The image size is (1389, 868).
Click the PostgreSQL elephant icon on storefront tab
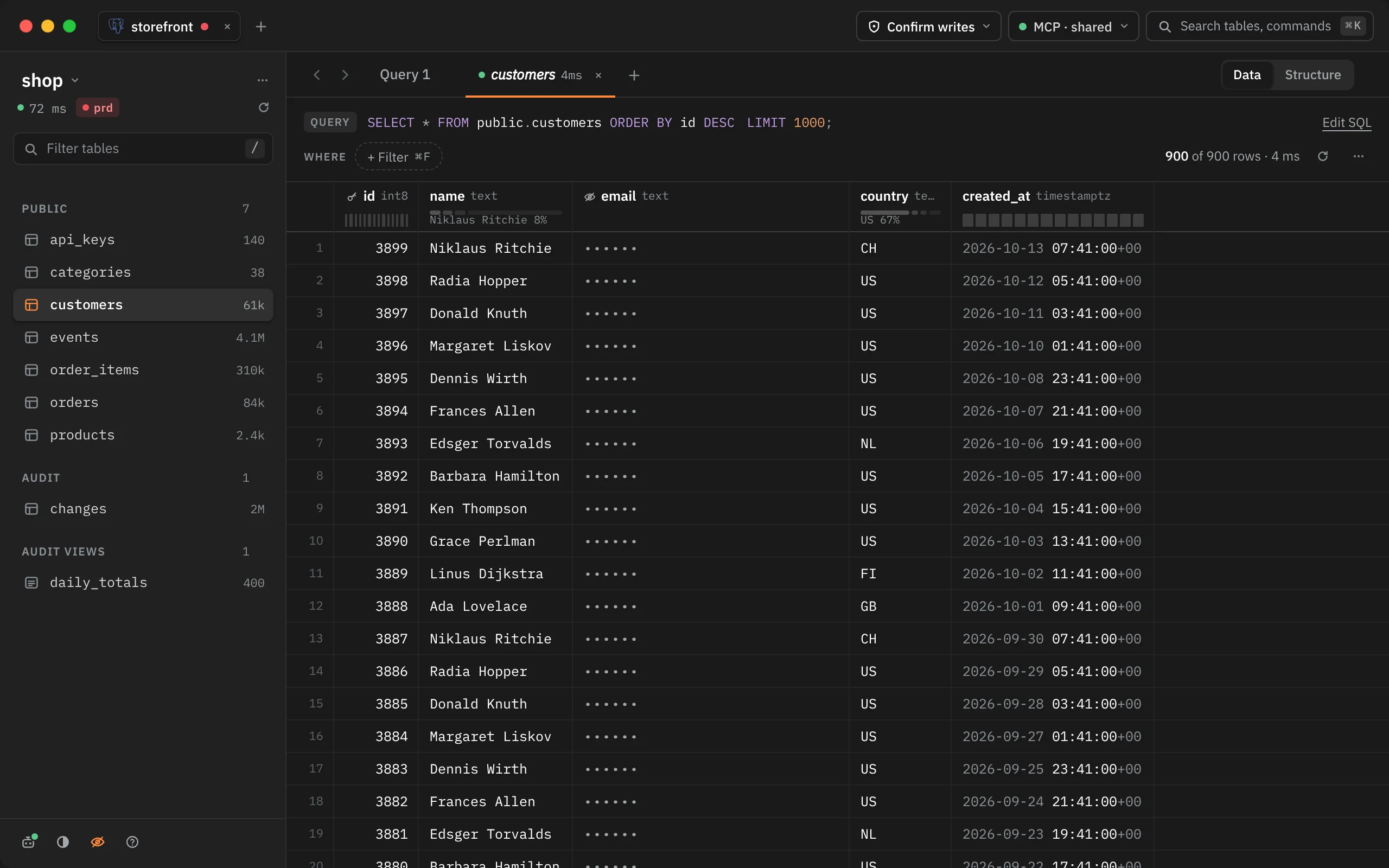pos(116,27)
